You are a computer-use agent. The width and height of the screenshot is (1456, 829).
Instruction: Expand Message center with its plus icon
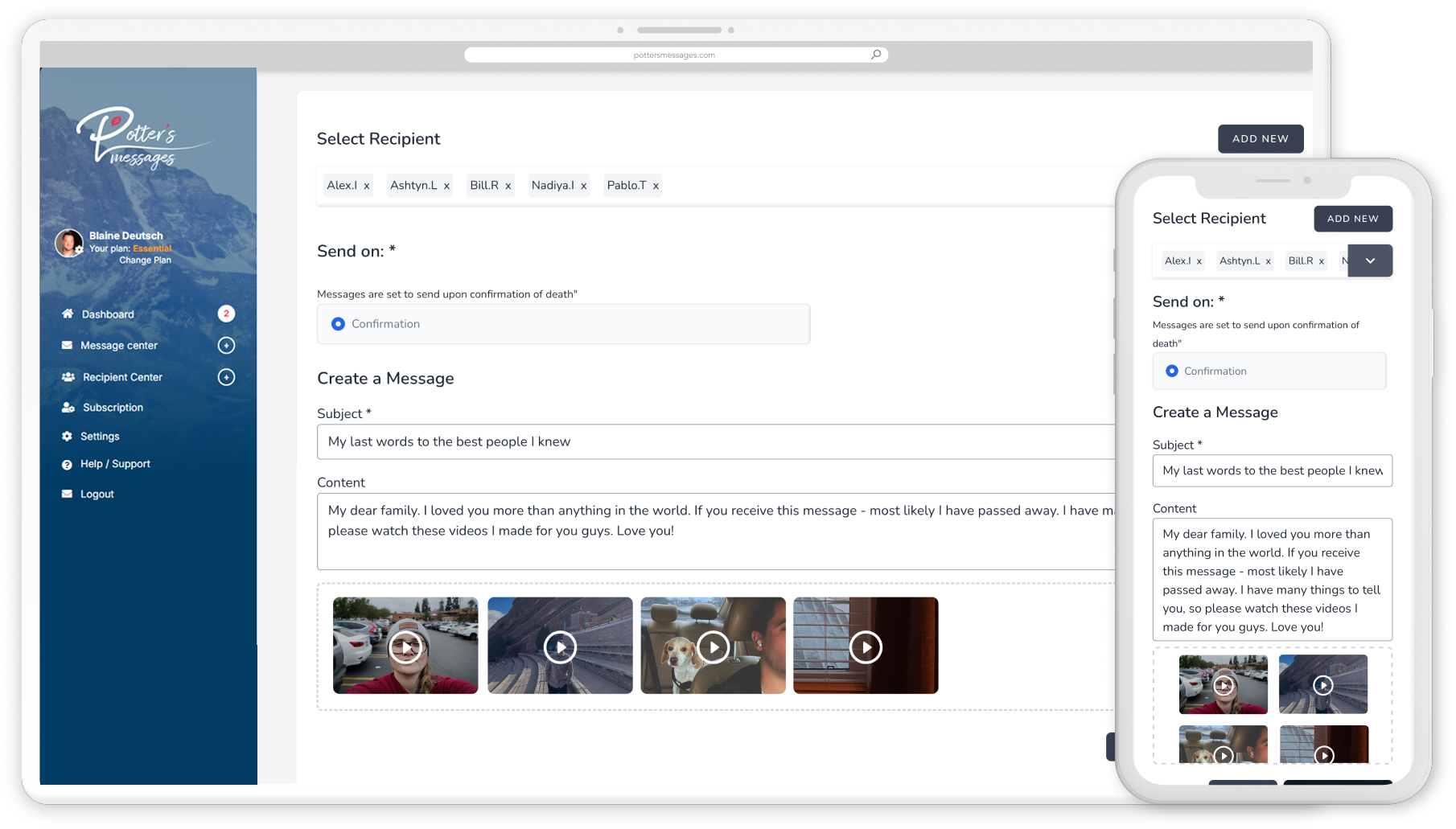click(226, 345)
